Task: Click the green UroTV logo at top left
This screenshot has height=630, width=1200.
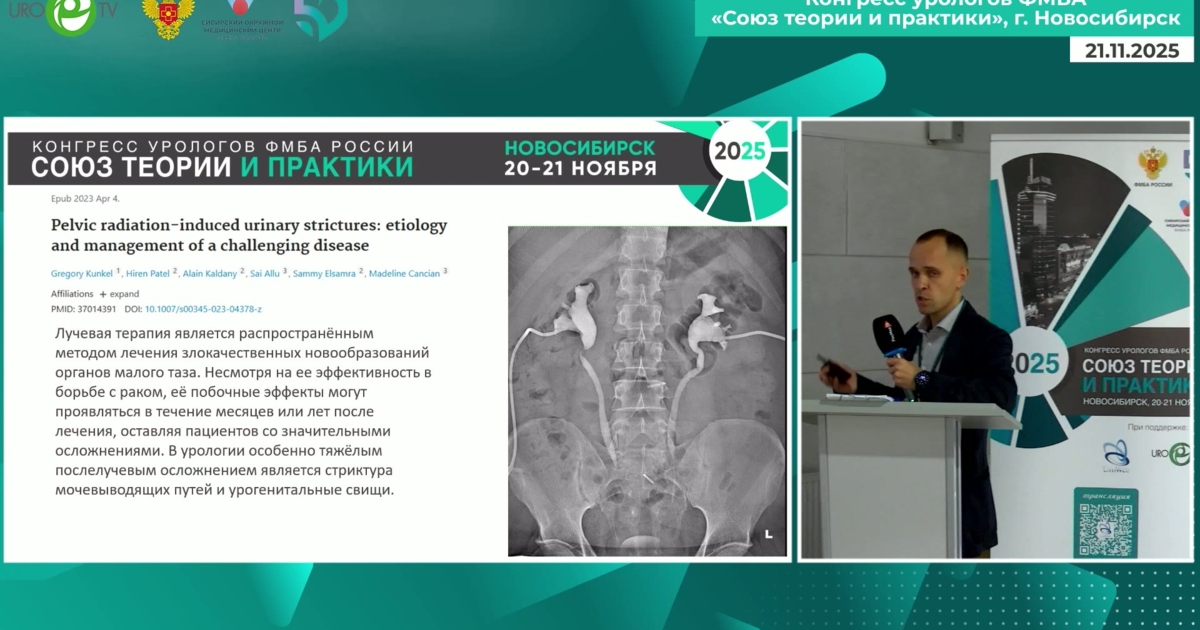Action: [73, 18]
